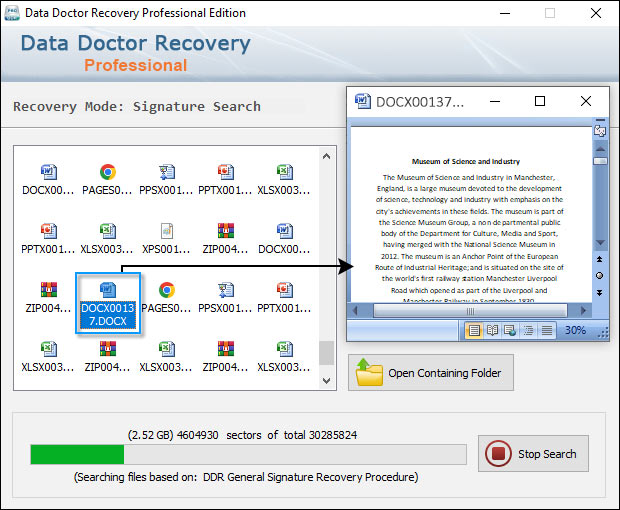This screenshot has width=620, height=510.
Task: Click the 30% zoom level in preview
Action: coord(575,330)
